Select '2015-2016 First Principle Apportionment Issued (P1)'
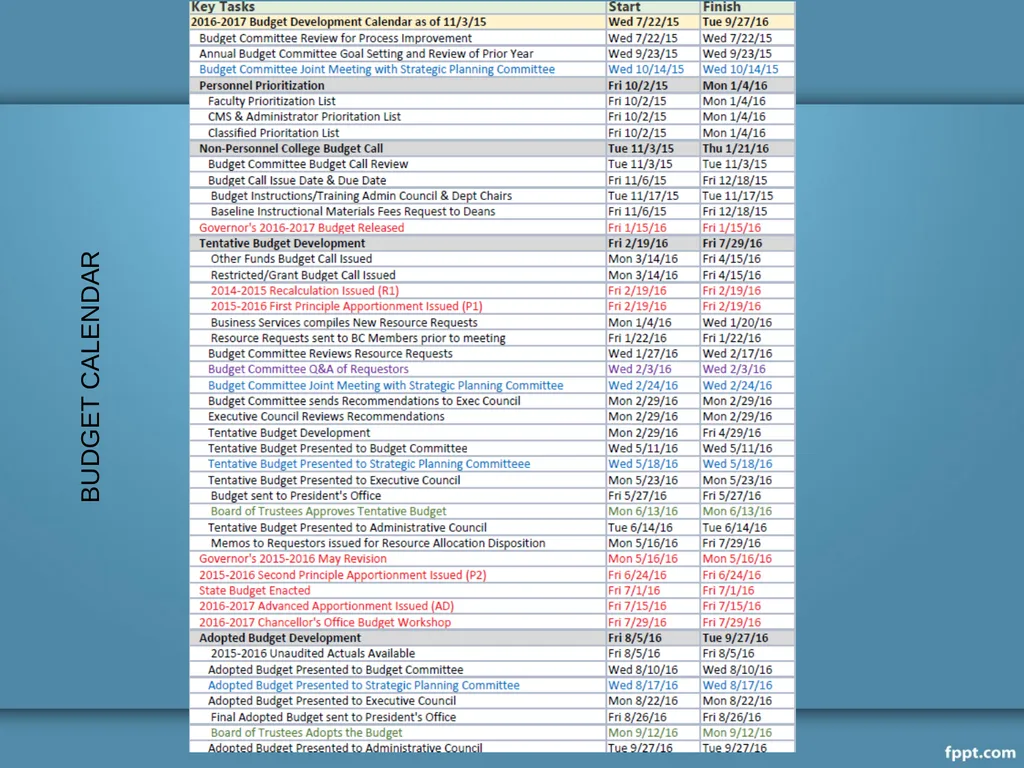The width and height of the screenshot is (1024, 768). point(346,306)
